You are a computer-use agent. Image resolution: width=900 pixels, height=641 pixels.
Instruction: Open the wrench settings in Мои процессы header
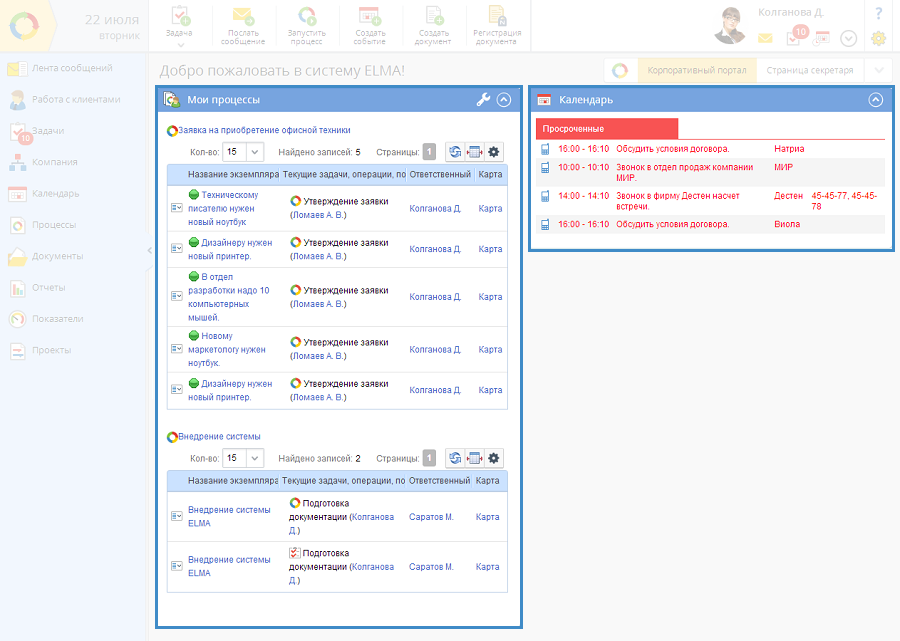click(483, 100)
